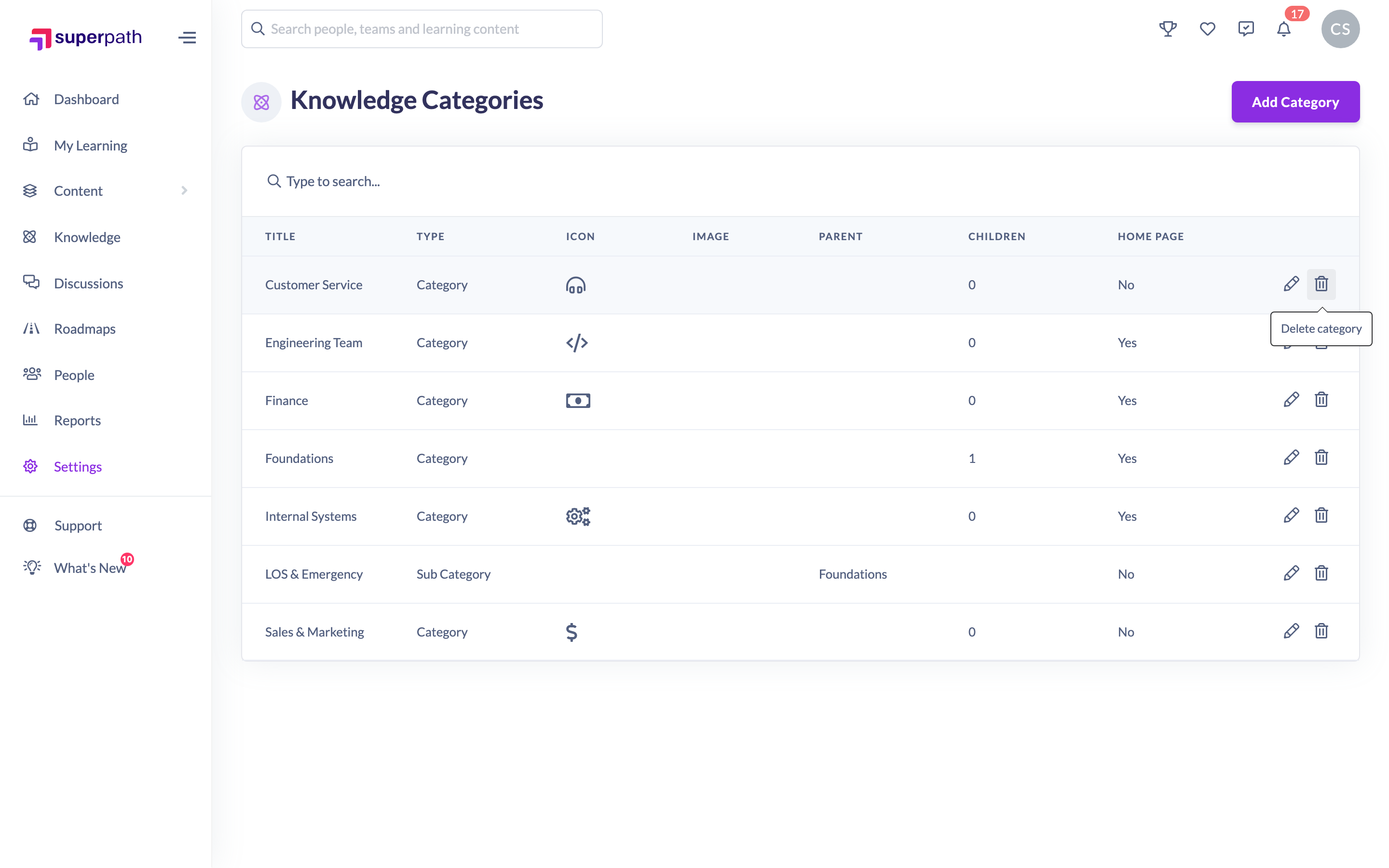Open Roadmaps in the sidebar

click(x=84, y=328)
